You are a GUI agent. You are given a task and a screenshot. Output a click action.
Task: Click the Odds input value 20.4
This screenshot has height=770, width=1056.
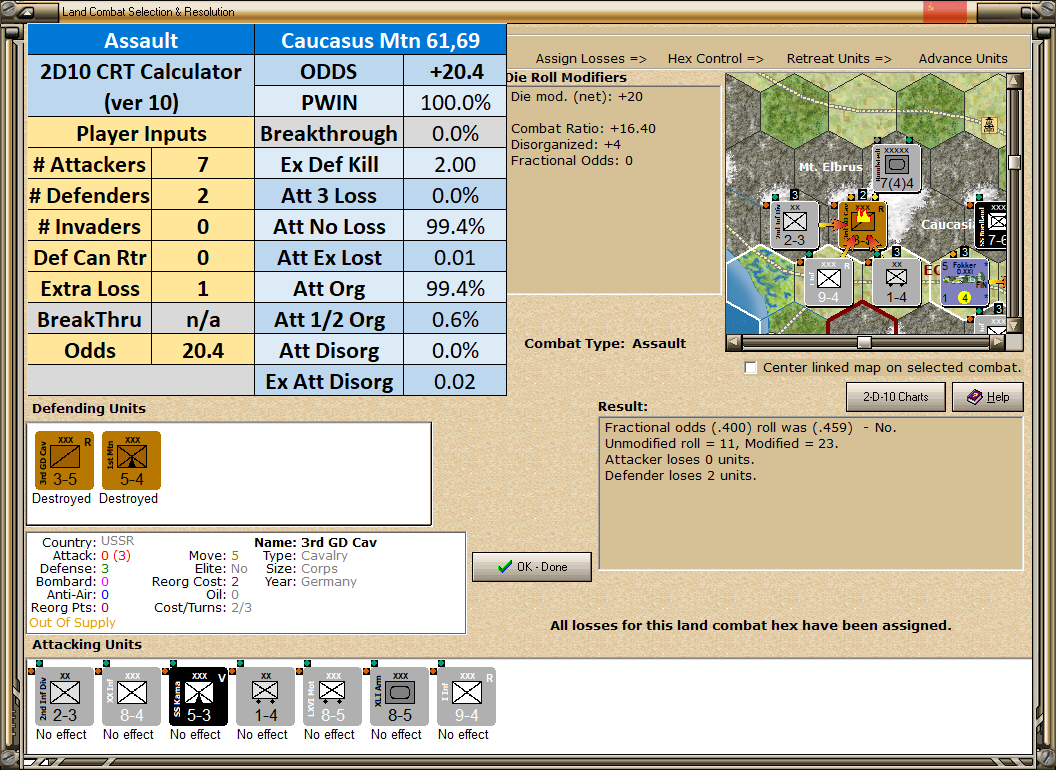click(203, 350)
